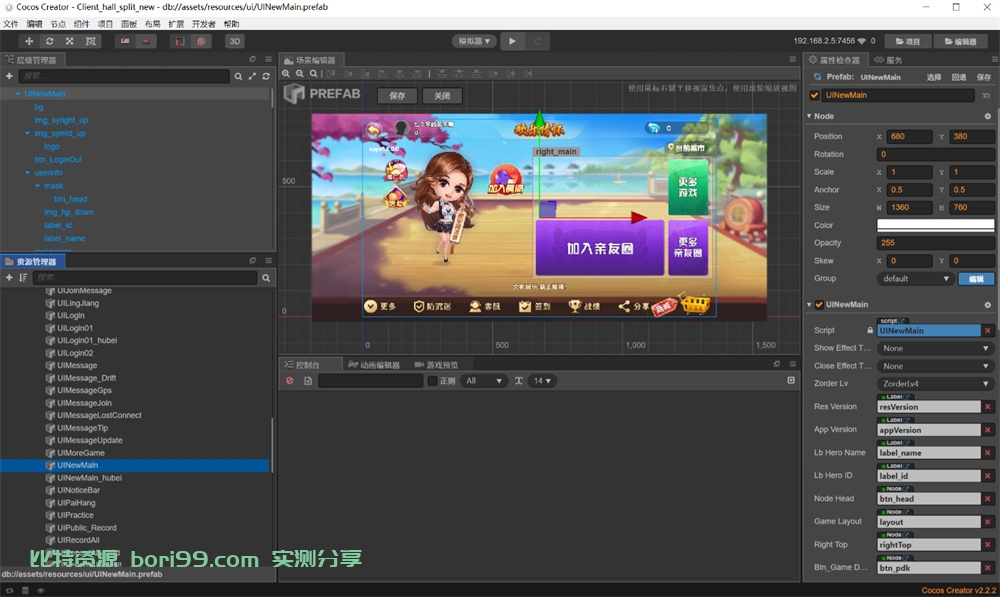Remove the Node Head btn_head reference

[987, 499]
